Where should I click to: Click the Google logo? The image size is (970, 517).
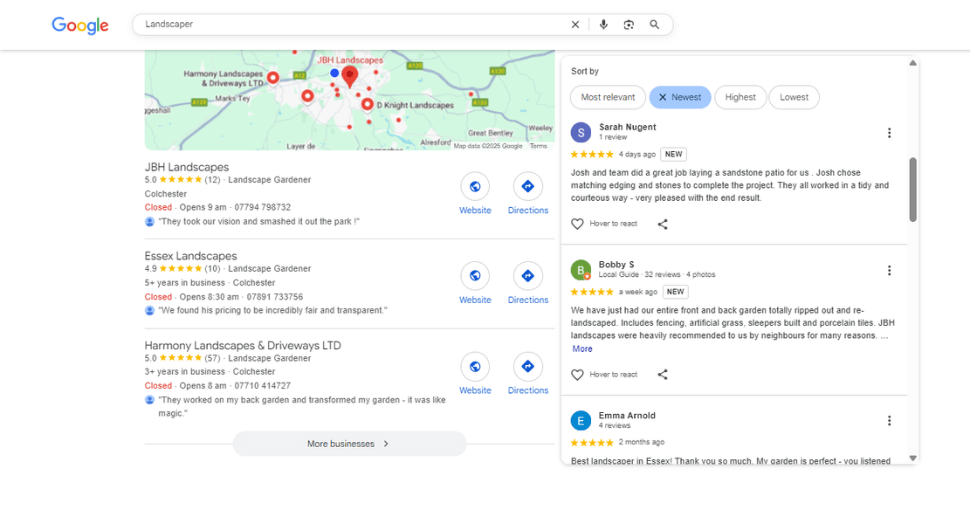click(80, 25)
